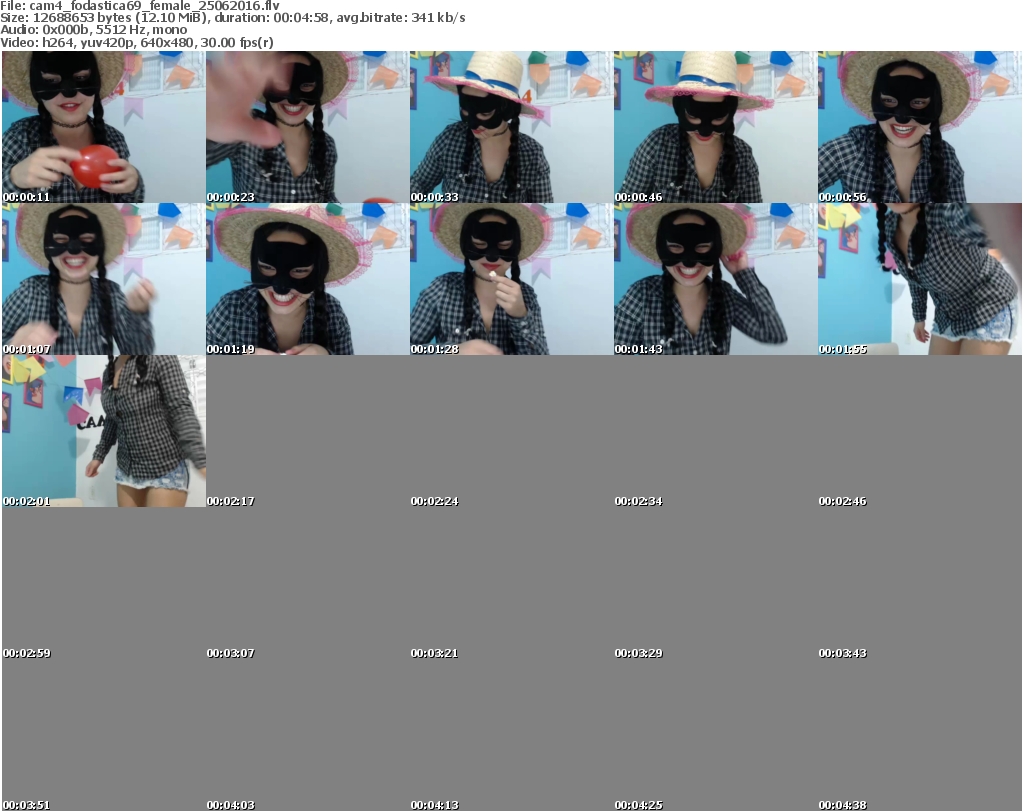Image resolution: width=1024 pixels, height=811 pixels.
Task: Click the 'Size: 12688653 bytes' info line
Action: click(x=232, y=18)
